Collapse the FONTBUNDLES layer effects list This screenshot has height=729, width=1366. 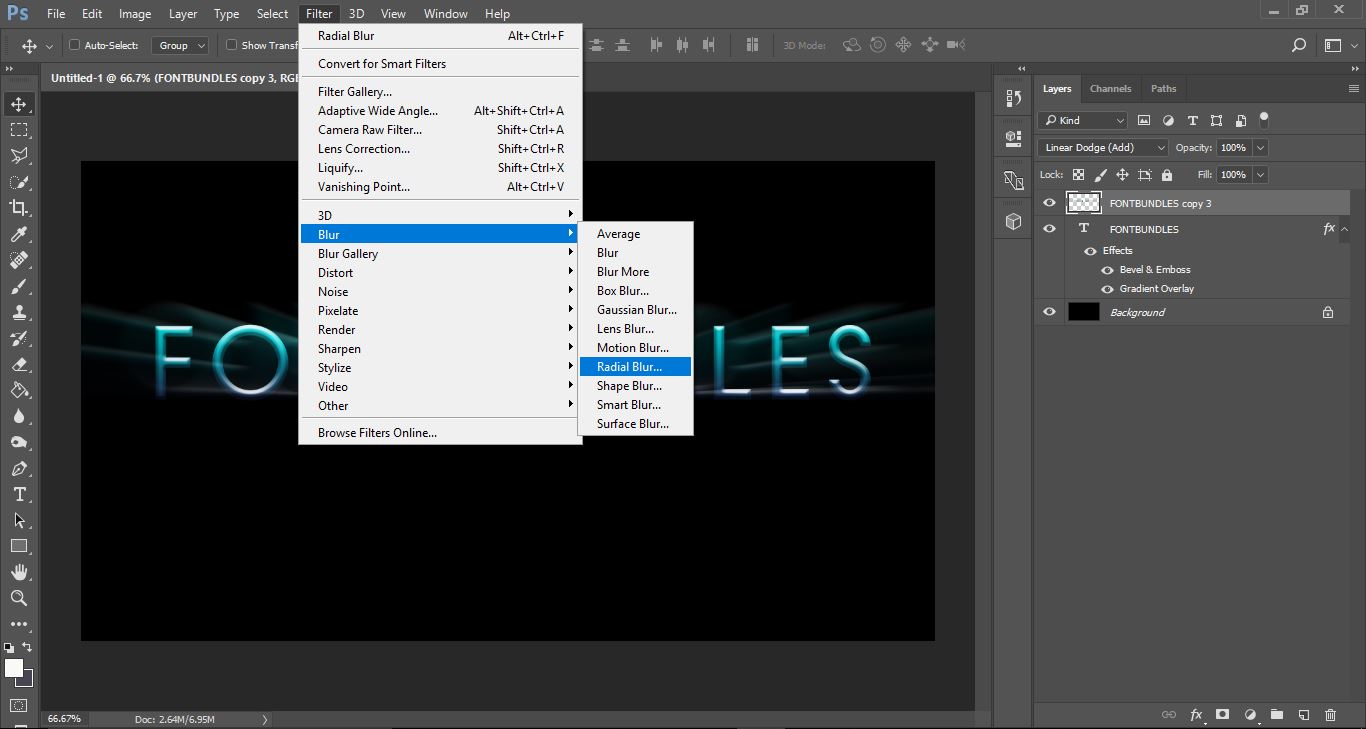click(1345, 229)
